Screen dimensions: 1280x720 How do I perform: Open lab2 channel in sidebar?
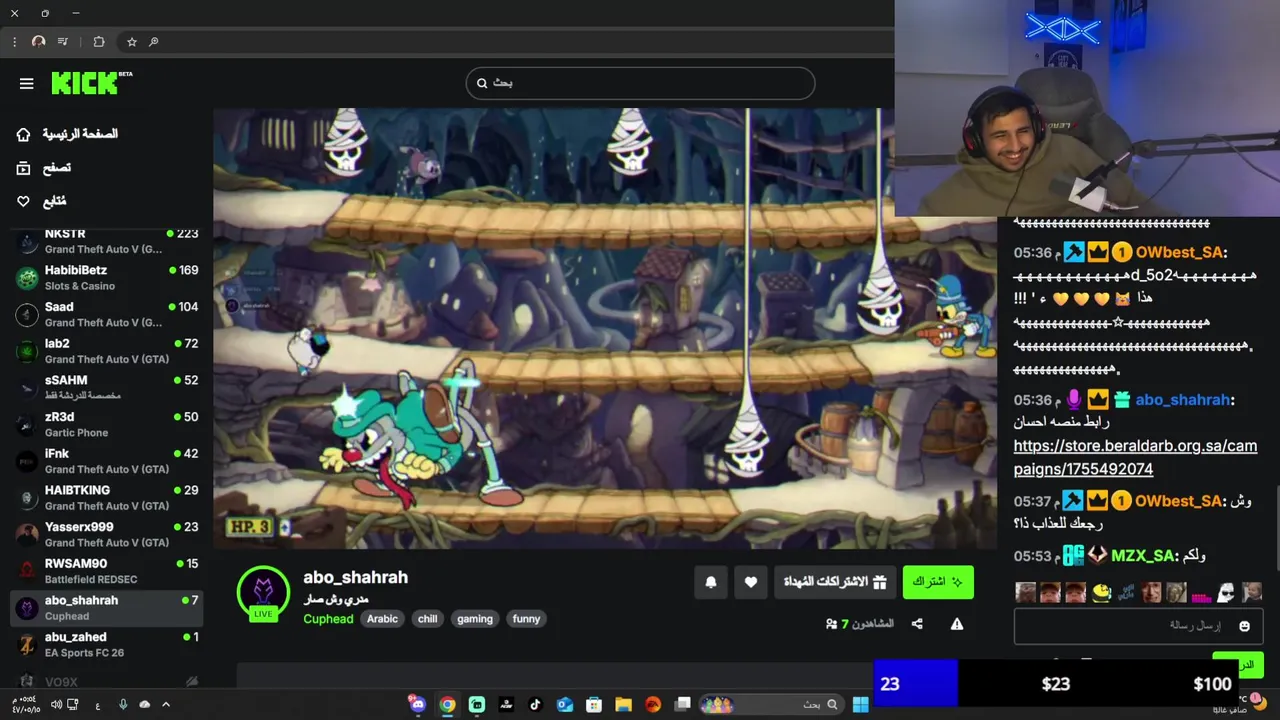click(106, 351)
